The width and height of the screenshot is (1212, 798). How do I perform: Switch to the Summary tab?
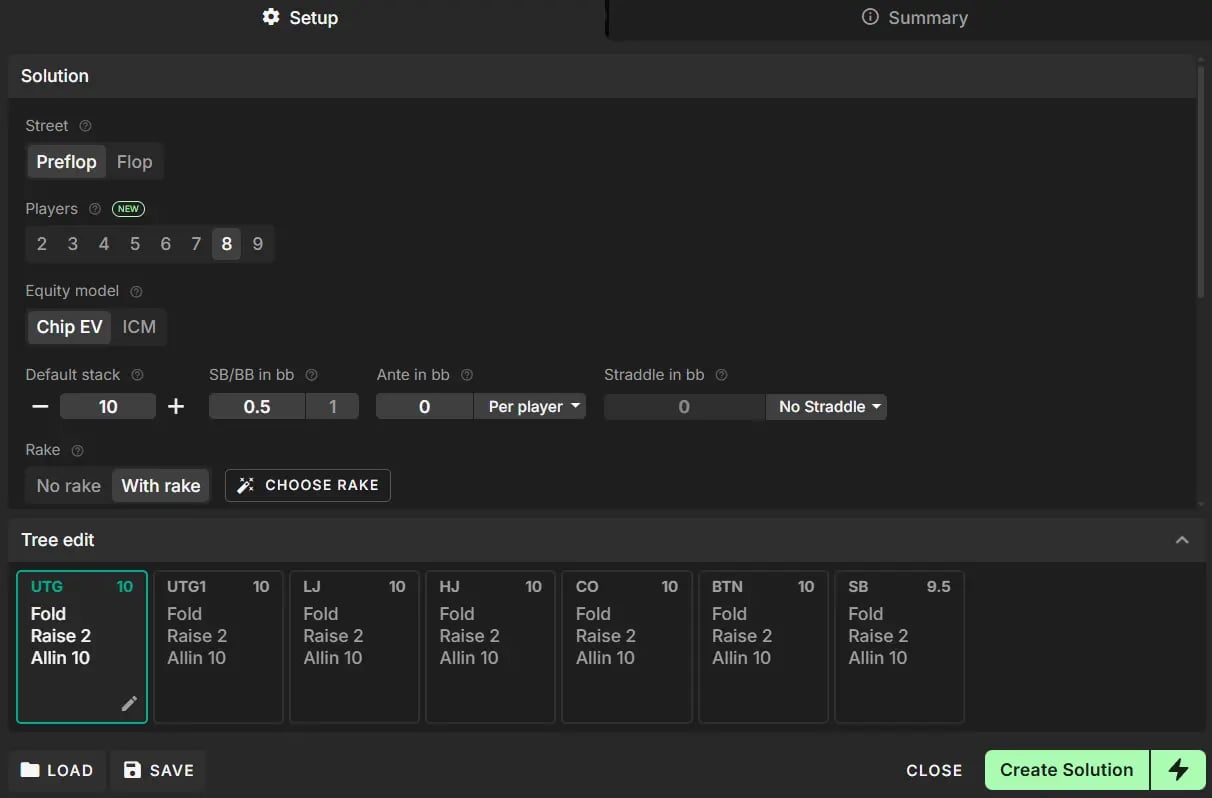pos(915,18)
